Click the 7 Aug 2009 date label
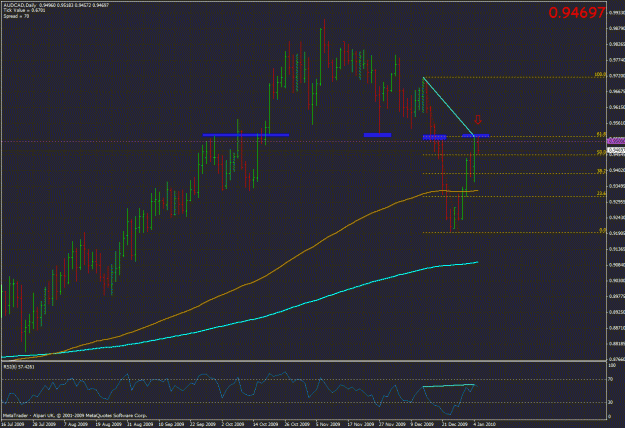The height and width of the screenshot is (428, 625). pyautogui.click(x=76, y=424)
